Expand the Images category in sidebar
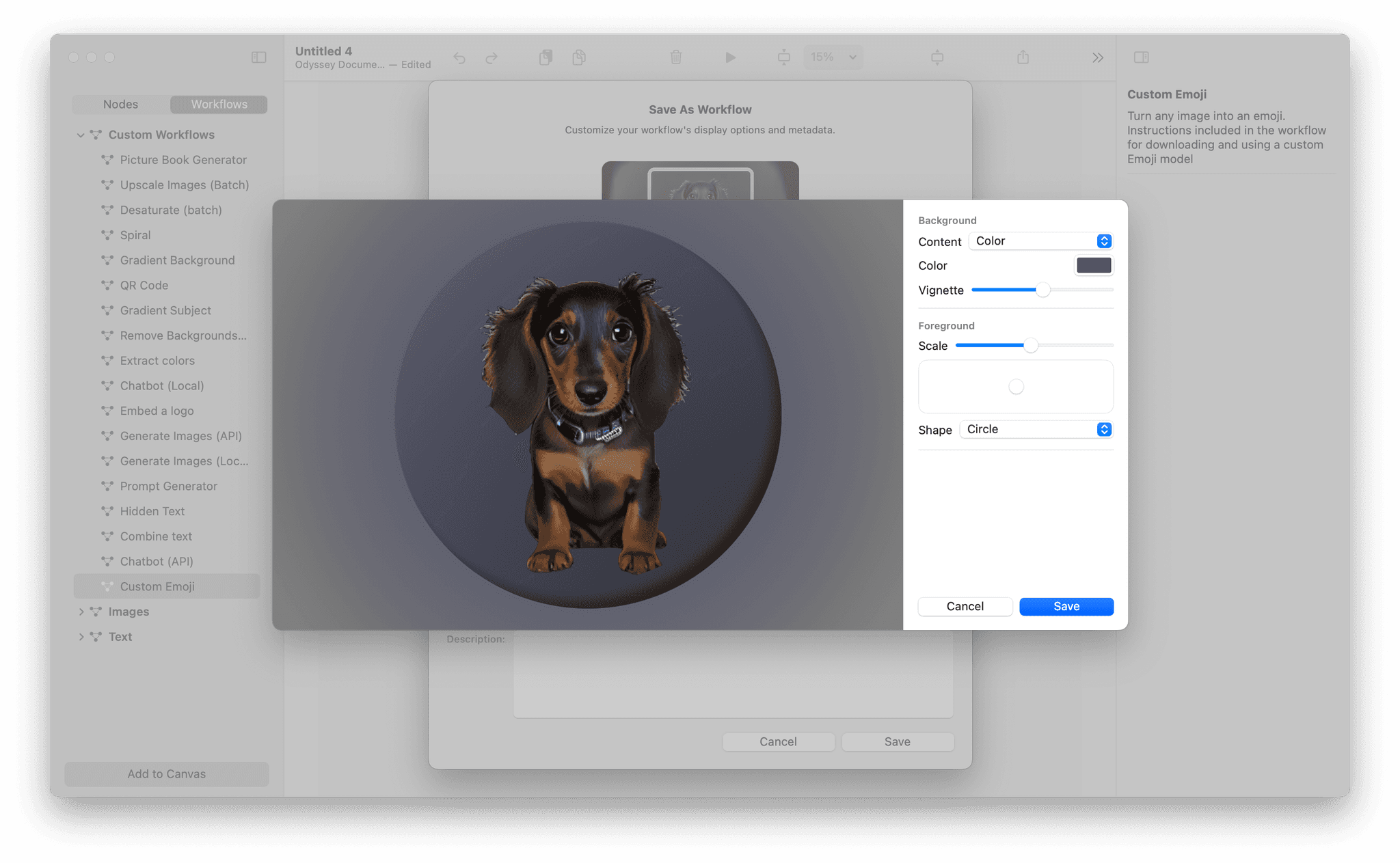 [81, 612]
